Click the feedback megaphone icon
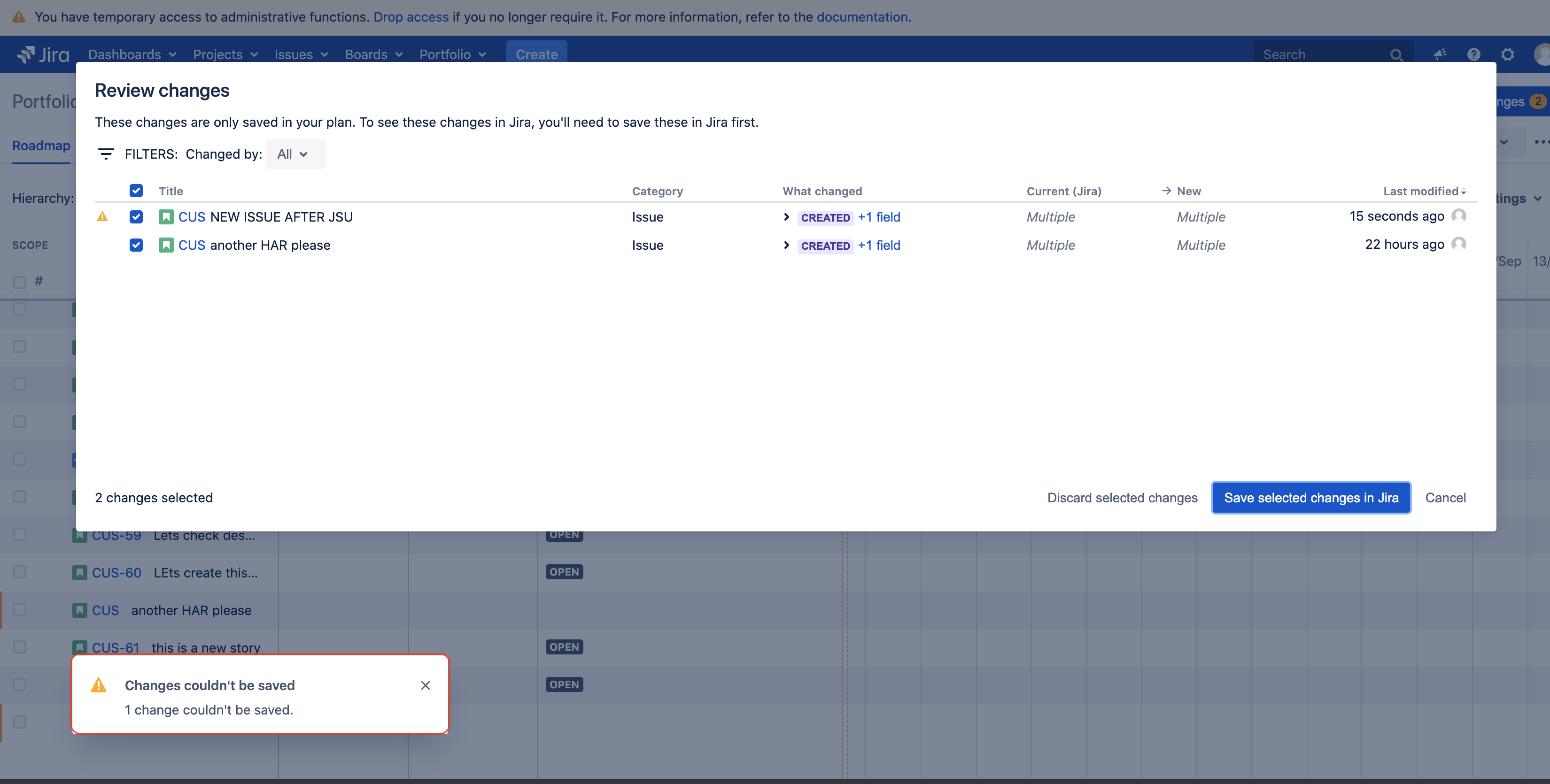1550x784 pixels. [1439, 54]
